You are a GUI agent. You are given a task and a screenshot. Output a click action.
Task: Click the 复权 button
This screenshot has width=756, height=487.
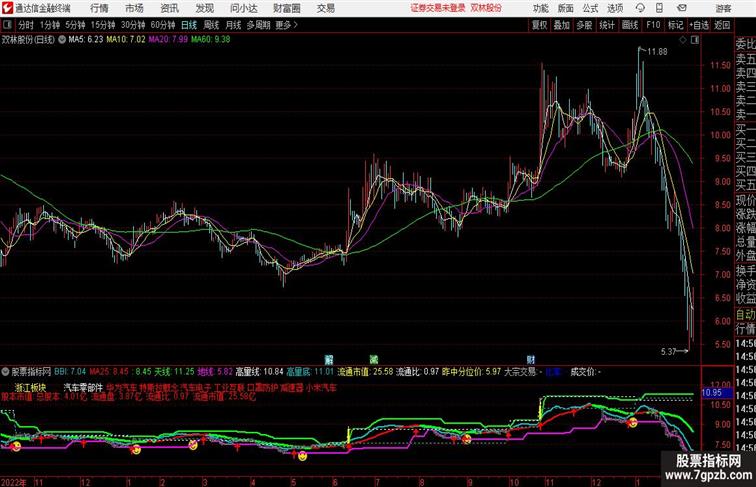tap(539, 25)
